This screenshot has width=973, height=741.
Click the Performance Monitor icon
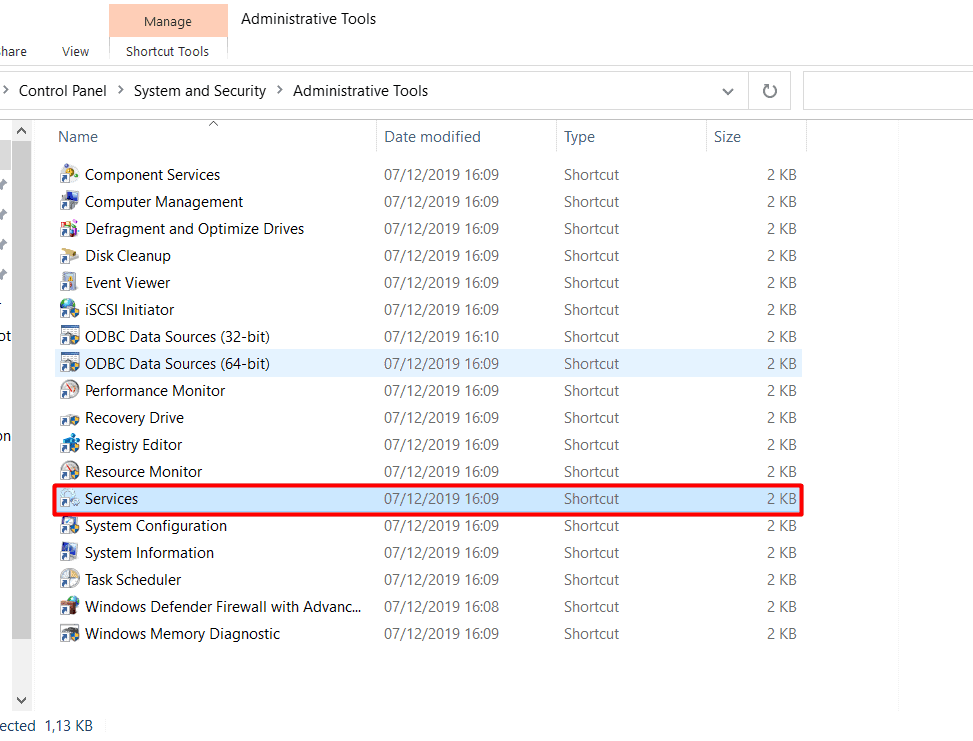[69, 390]
